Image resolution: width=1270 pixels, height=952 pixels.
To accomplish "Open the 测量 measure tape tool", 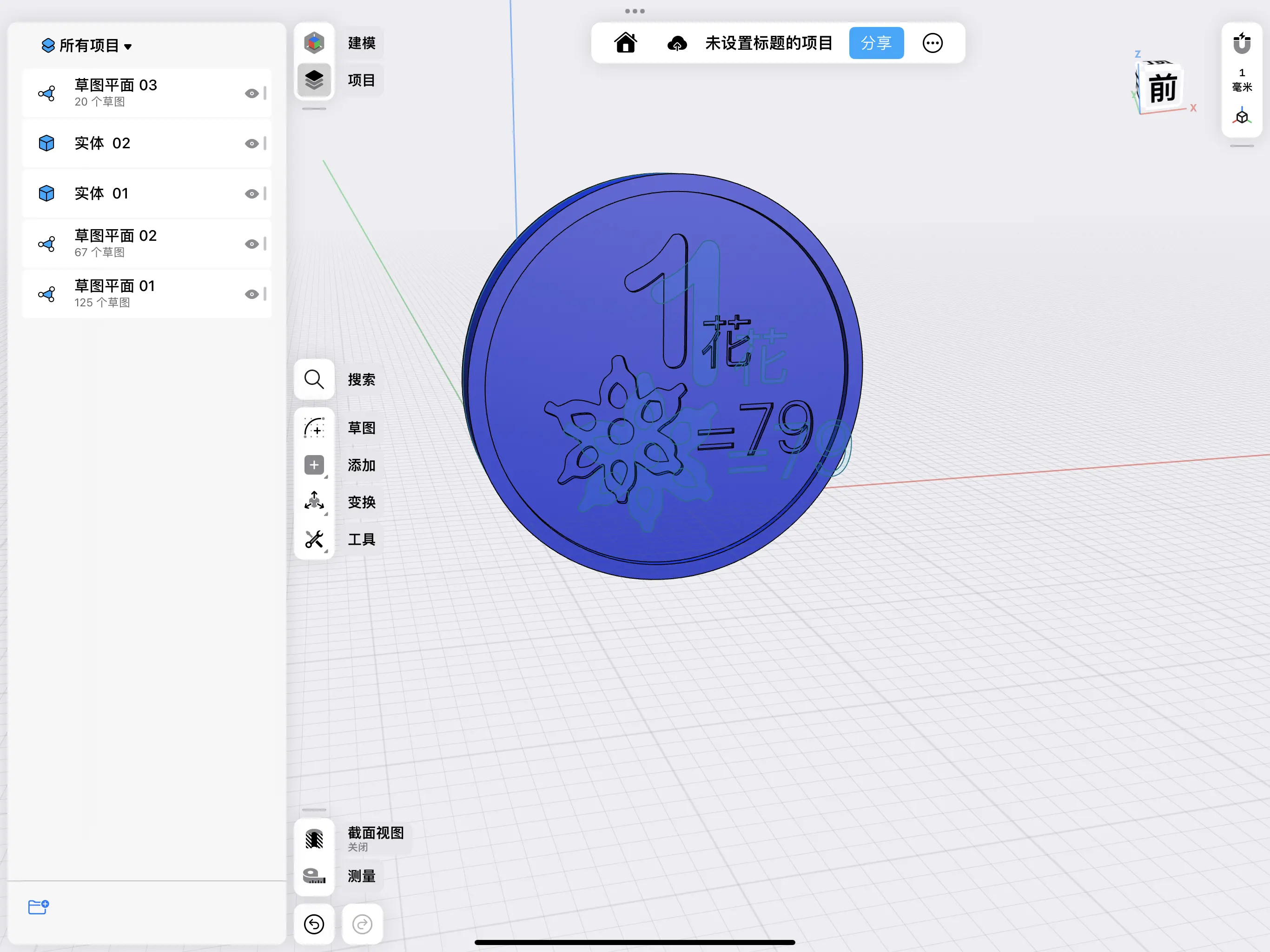I will click(x=314, y=876).
